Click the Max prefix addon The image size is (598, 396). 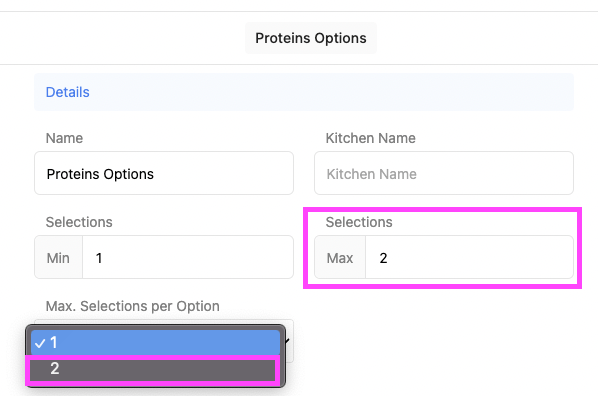coord(340,257)
